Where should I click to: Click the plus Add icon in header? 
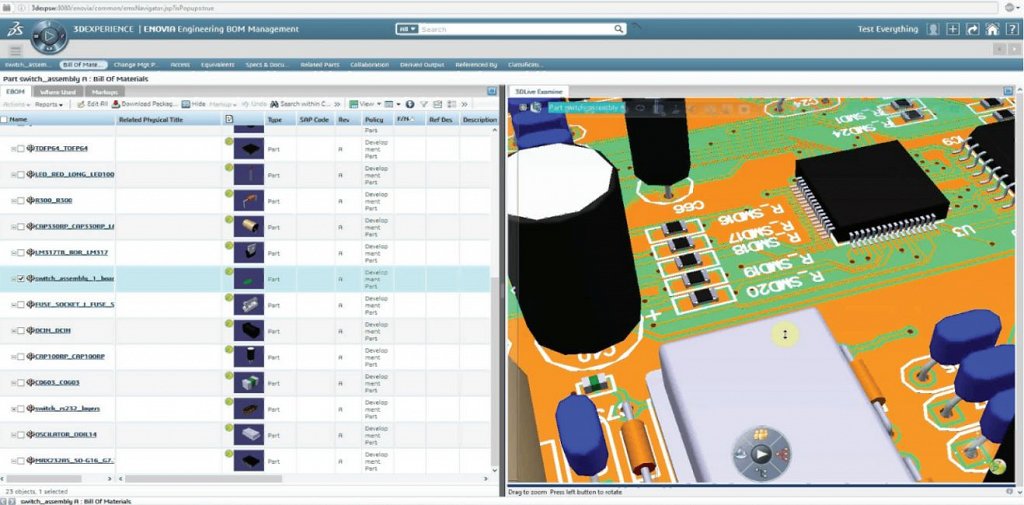pyautogui.click(x=952, y=30)
